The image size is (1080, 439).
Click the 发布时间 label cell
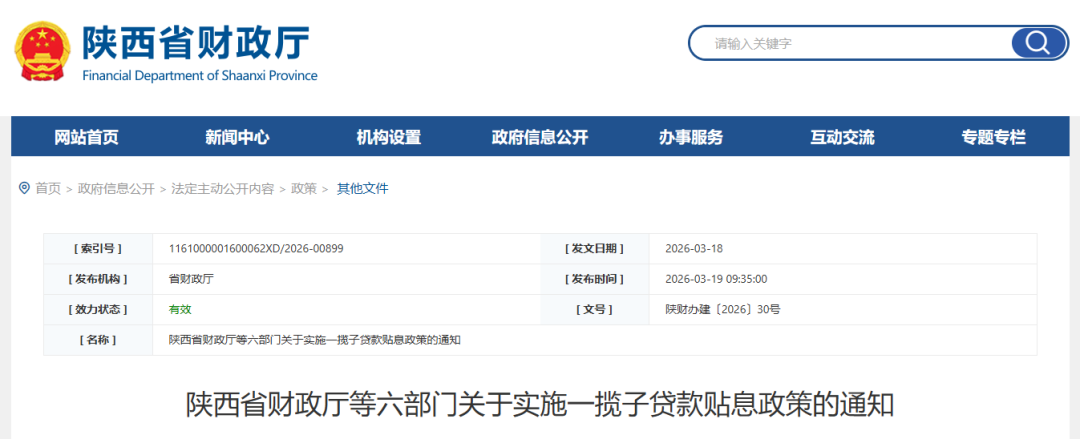(594, 279)
